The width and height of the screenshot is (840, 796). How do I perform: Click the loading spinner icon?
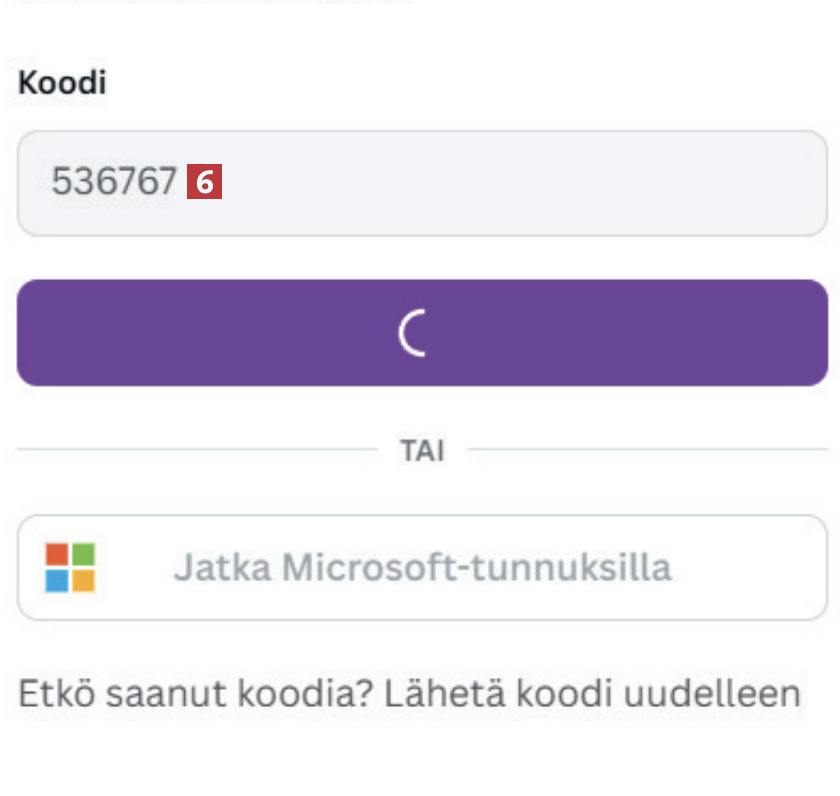pos(412,333)
